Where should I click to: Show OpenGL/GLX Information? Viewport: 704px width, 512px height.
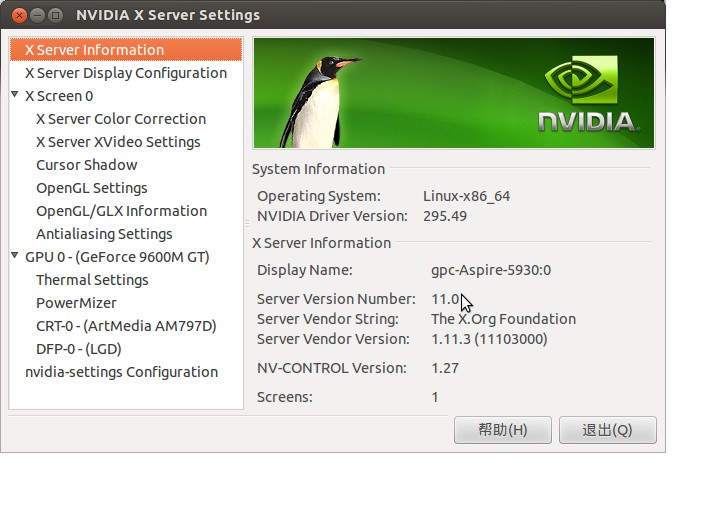click(x=121, y=211)
